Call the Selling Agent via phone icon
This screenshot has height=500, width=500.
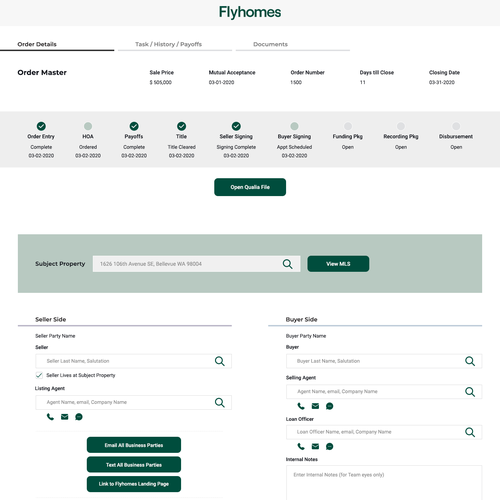[x=301, y=406]
